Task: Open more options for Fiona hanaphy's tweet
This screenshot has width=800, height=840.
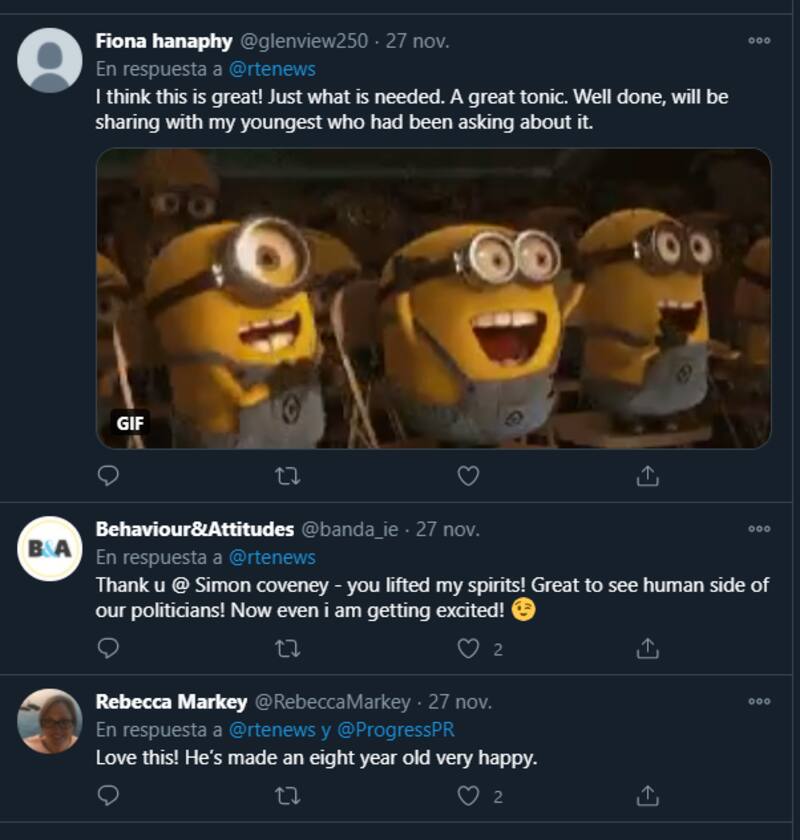Action: click(759, 41)
